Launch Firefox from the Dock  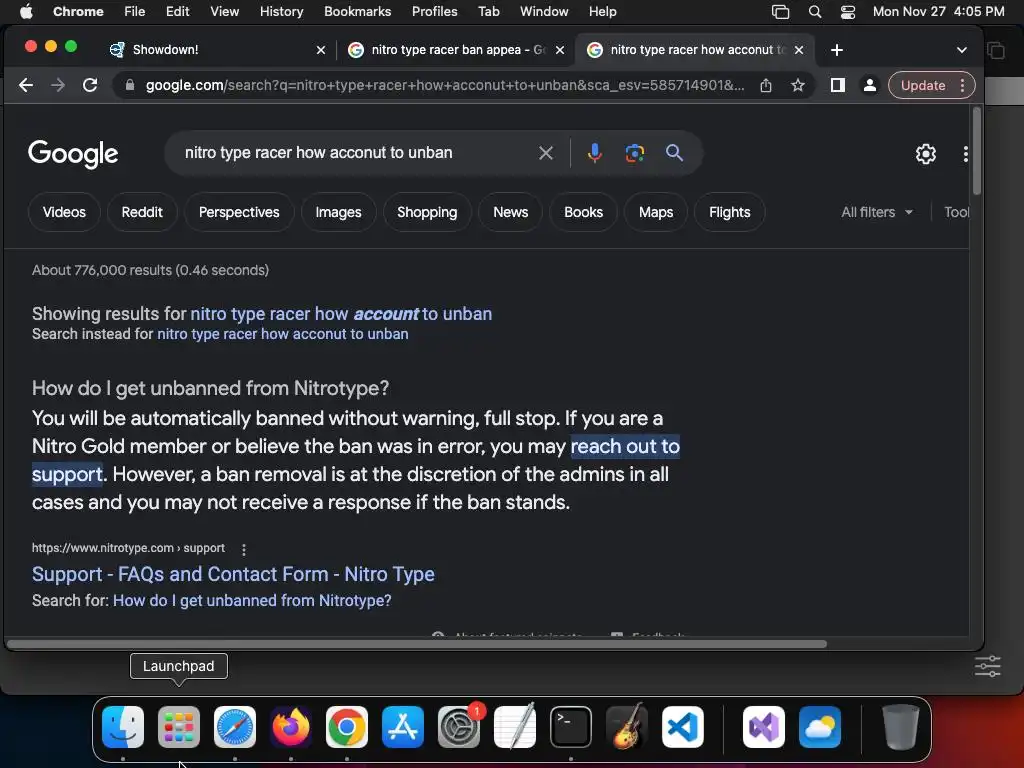tap(291, 726)
